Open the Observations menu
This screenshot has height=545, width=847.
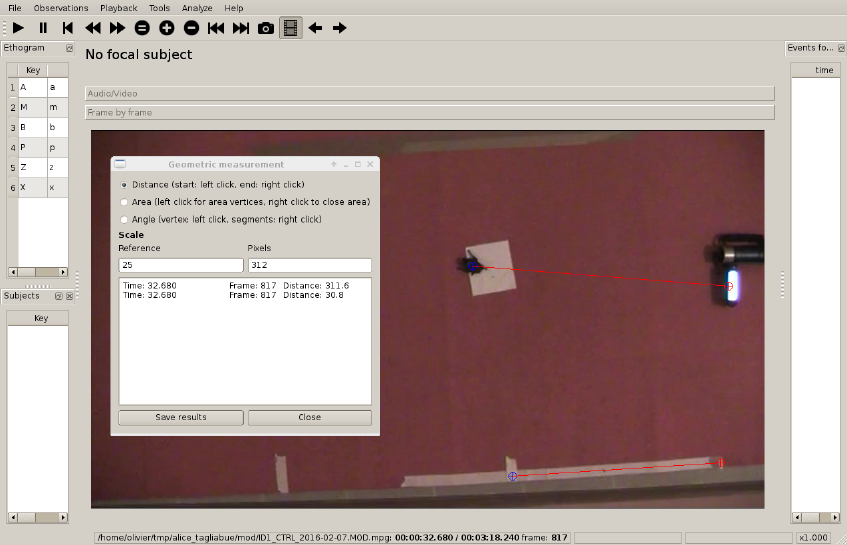(60, 8)
